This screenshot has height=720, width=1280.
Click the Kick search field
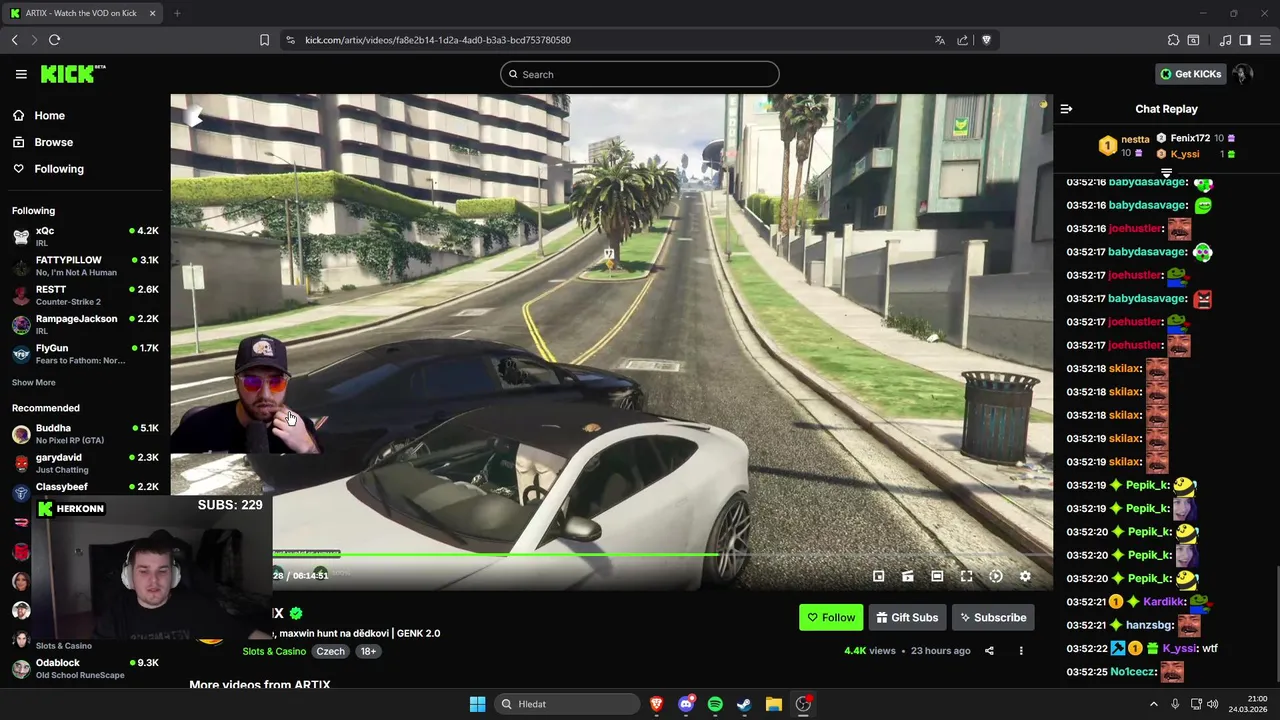coord(640,74)
